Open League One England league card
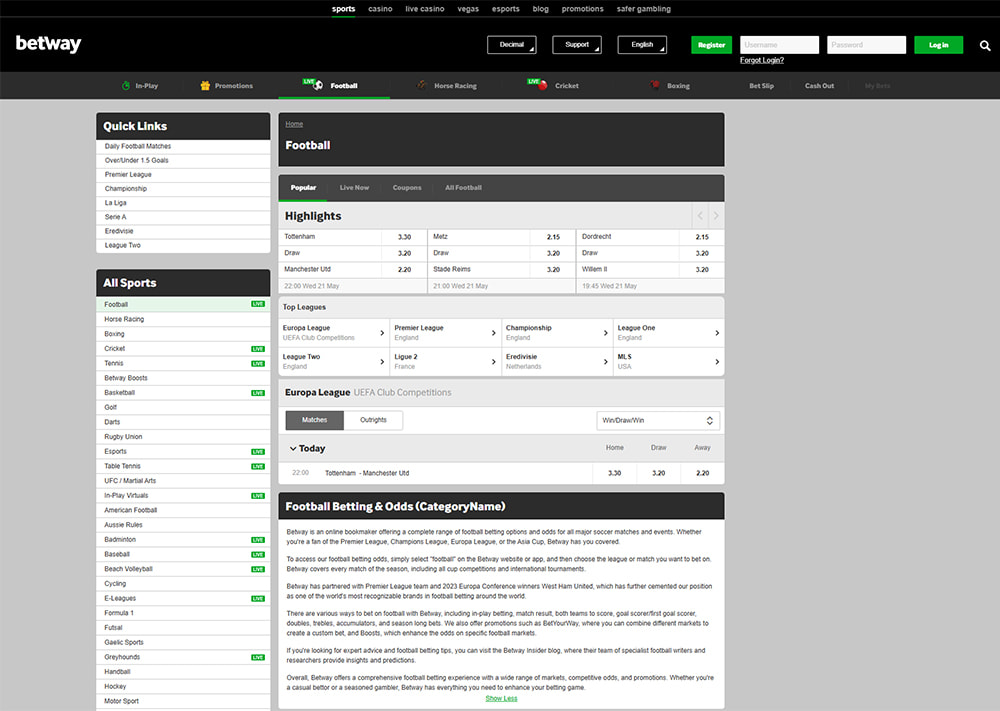 [x=668, y=333]
